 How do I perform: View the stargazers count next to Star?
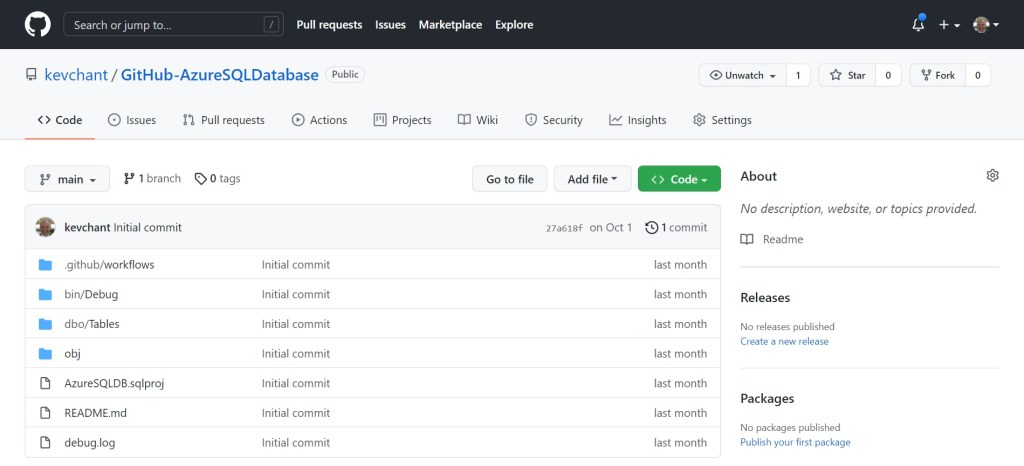[888, 75]
